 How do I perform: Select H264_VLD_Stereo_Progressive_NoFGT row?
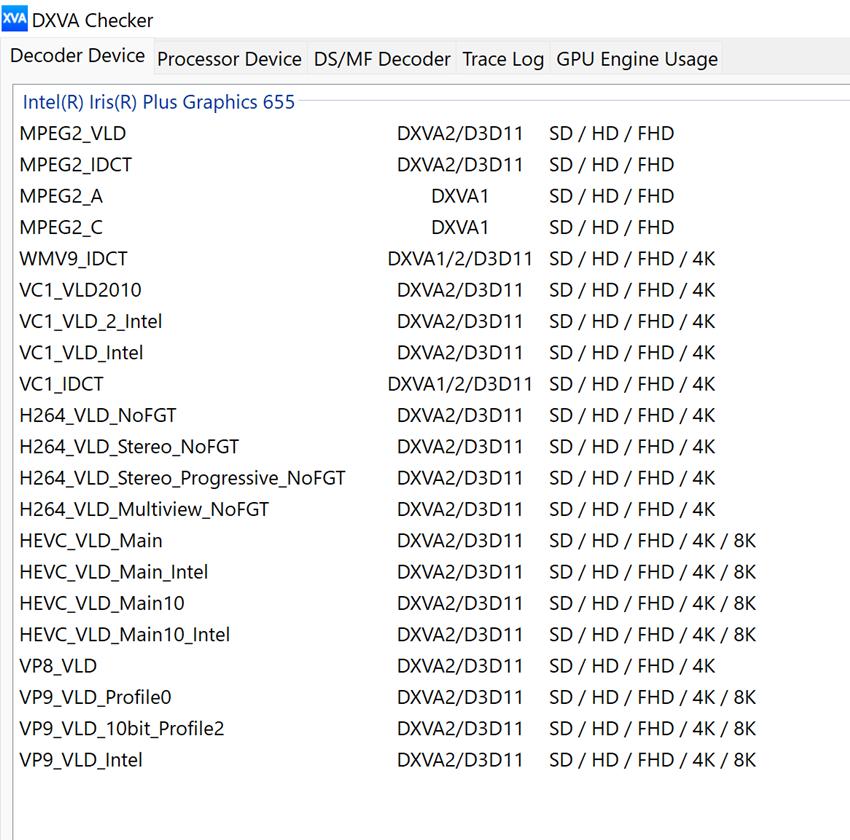182,478
